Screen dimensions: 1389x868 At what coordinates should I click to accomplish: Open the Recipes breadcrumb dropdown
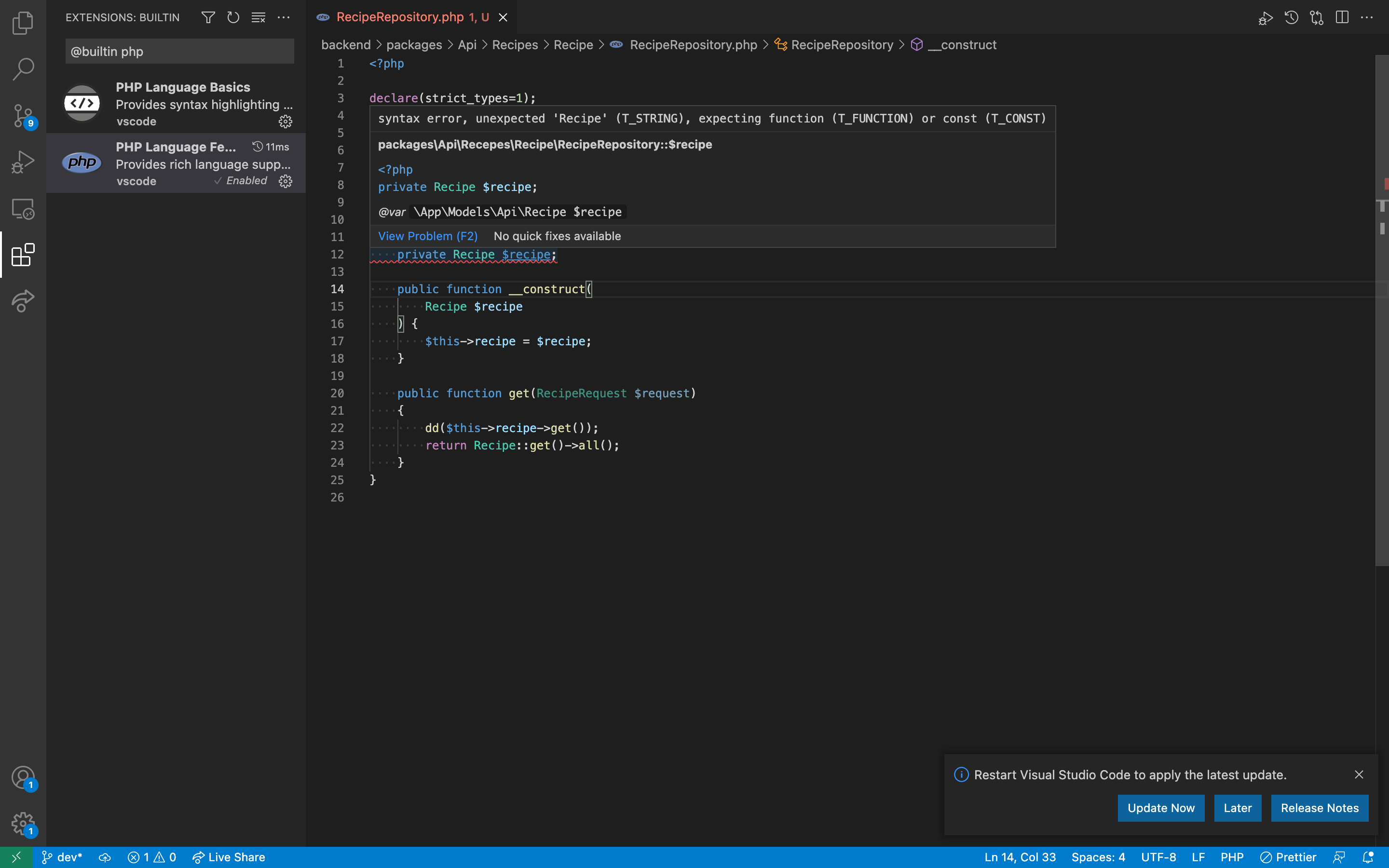tap(514, 45)
